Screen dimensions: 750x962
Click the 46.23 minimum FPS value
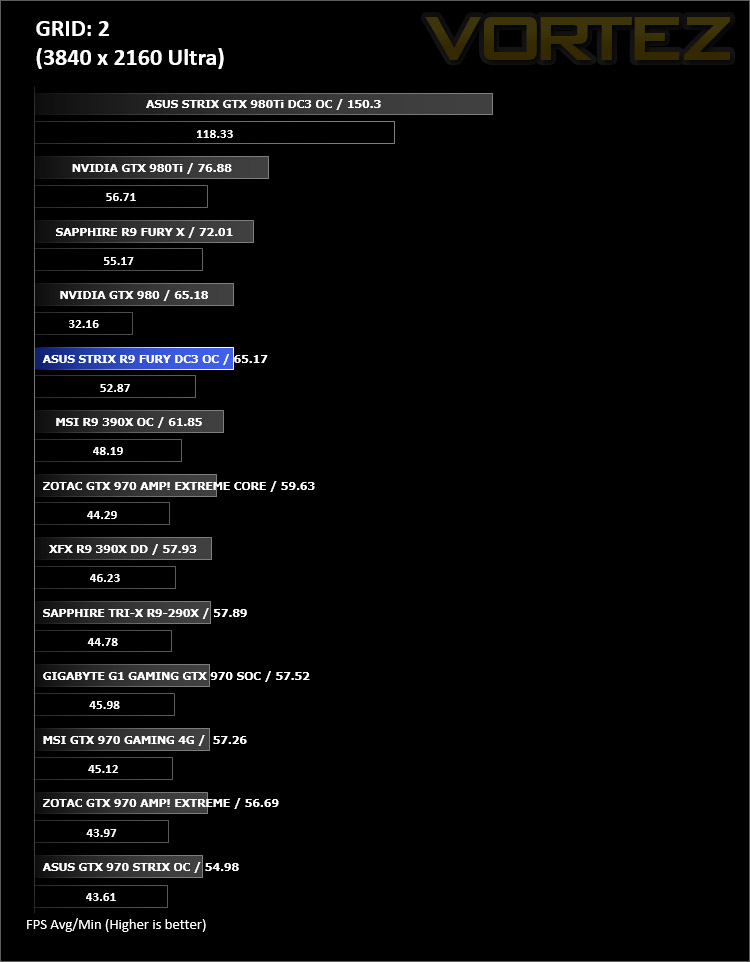105,578
